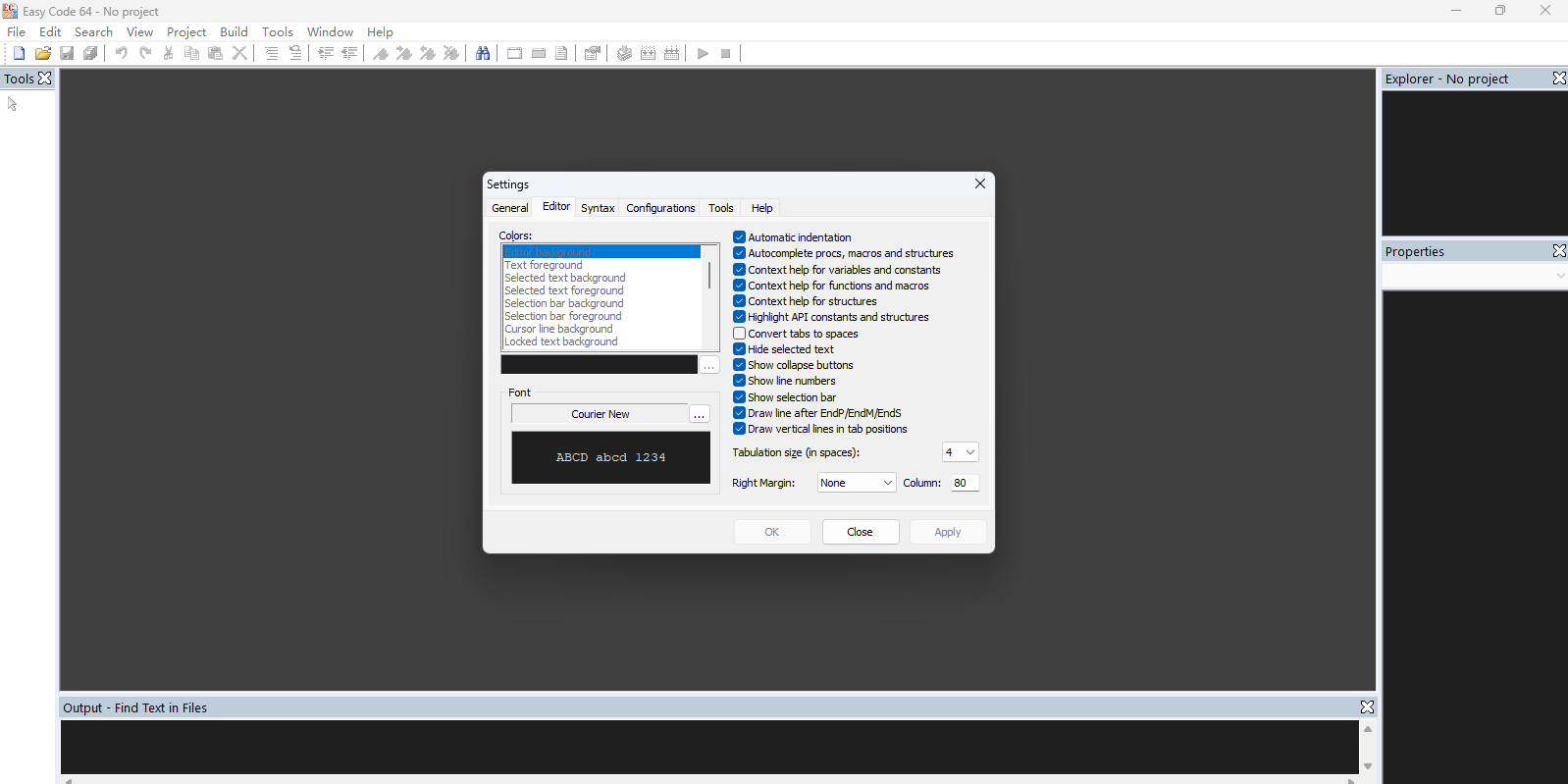Click the Run (play) toolbar icon
This screenshot has height=784, width=1568.
click(703, 53)
